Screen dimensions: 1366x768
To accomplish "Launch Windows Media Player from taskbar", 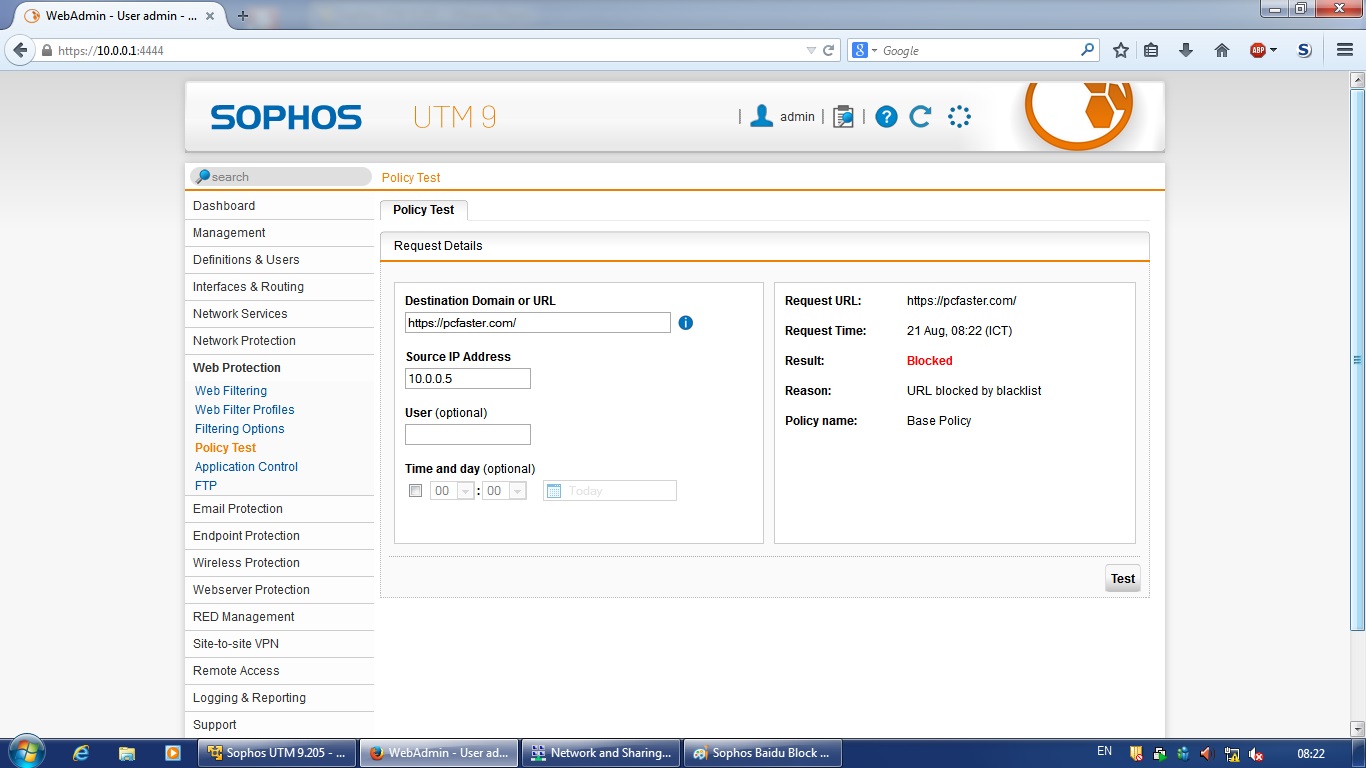I will point(173,753).
